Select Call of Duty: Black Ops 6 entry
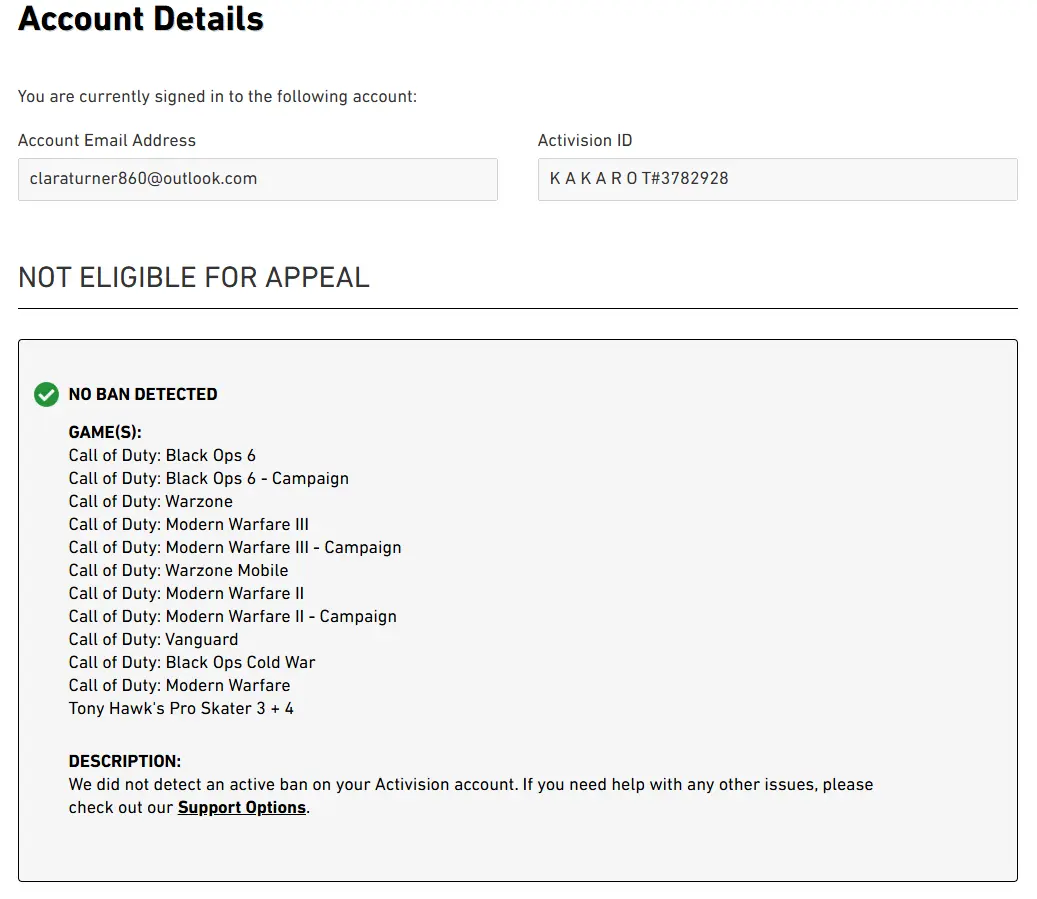Screen dimensions: 1037x899 (x=162, y=455)
